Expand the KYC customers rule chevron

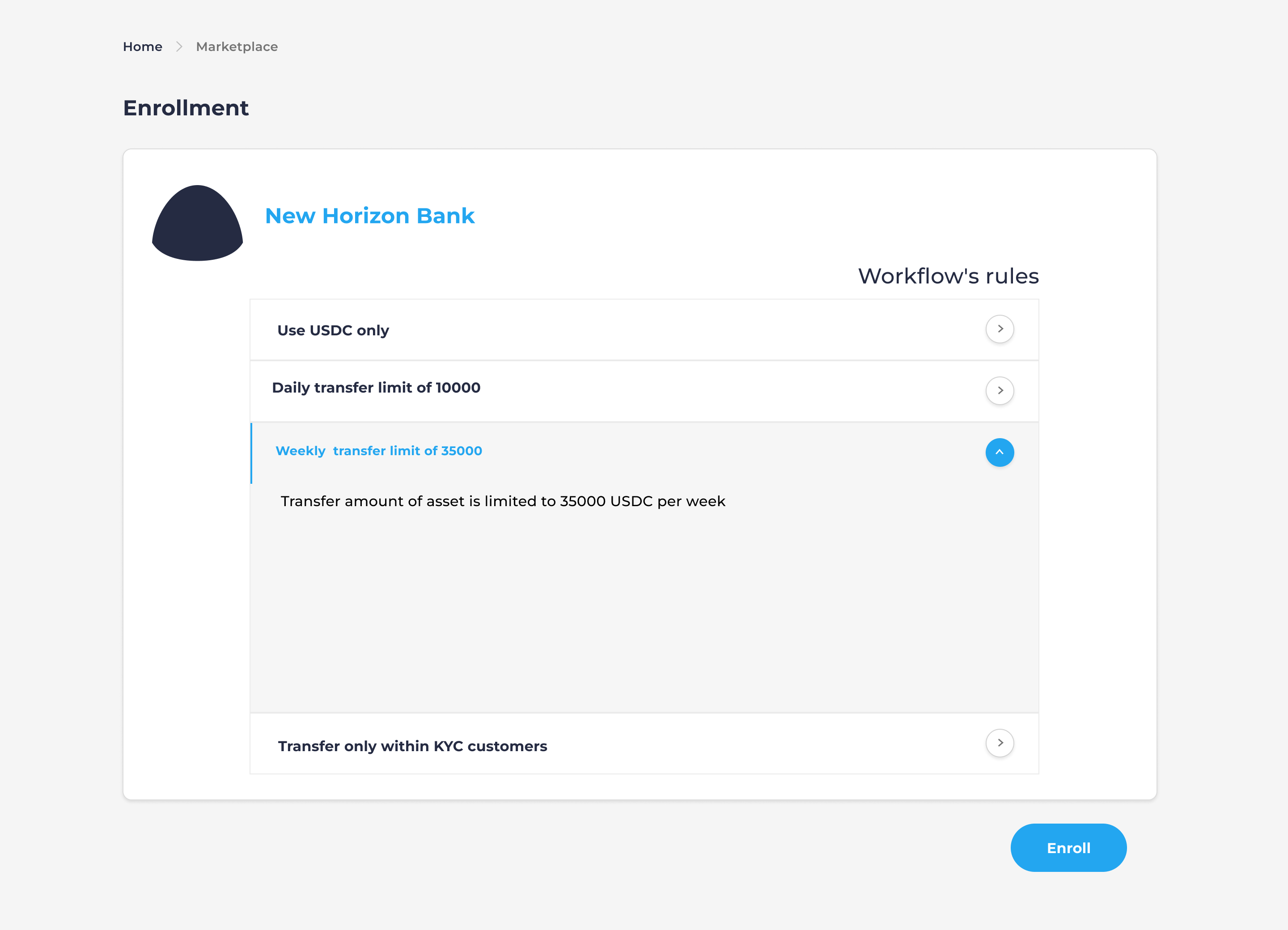tap(1000, 743)
